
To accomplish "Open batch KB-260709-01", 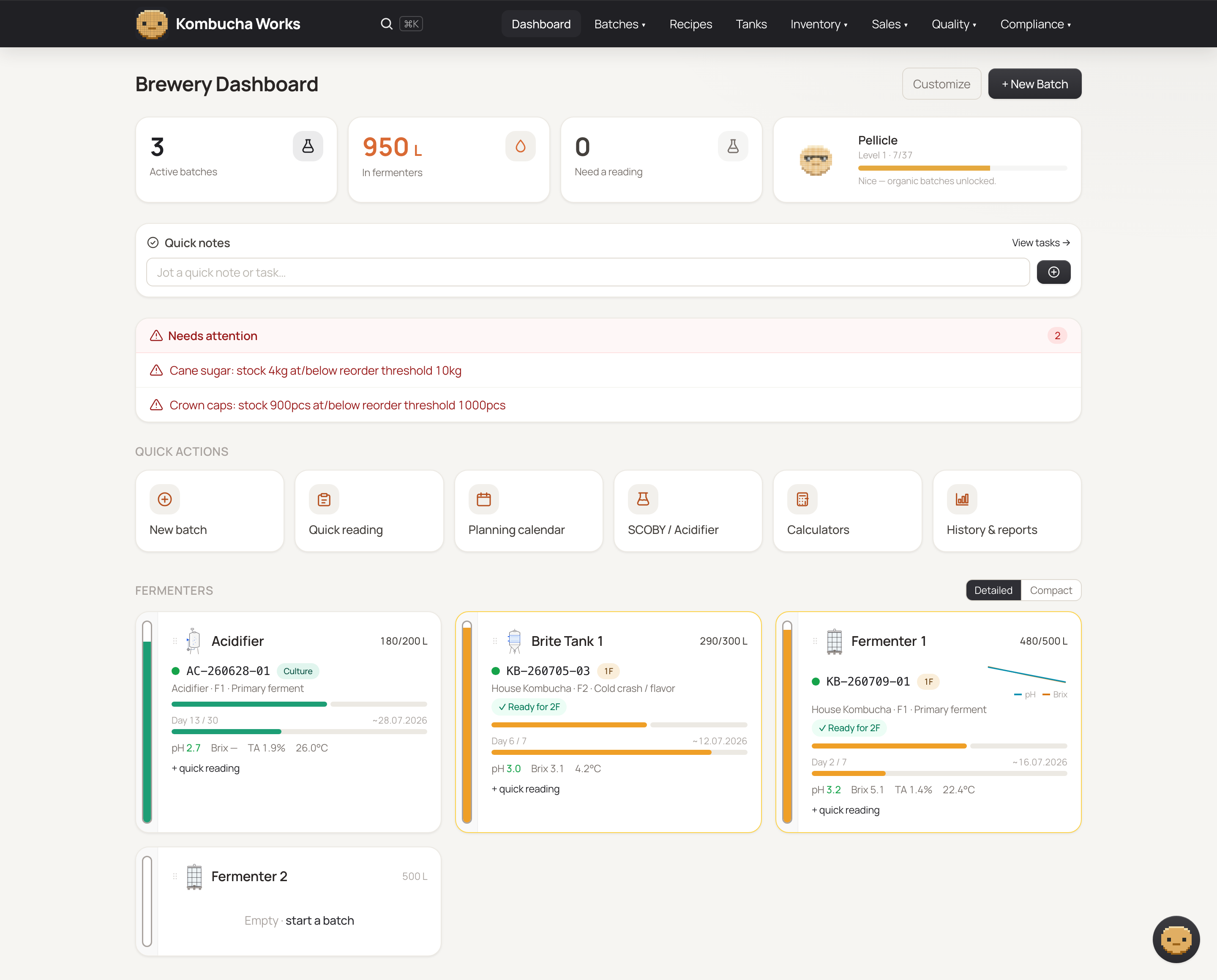I will tap(868, 681).
